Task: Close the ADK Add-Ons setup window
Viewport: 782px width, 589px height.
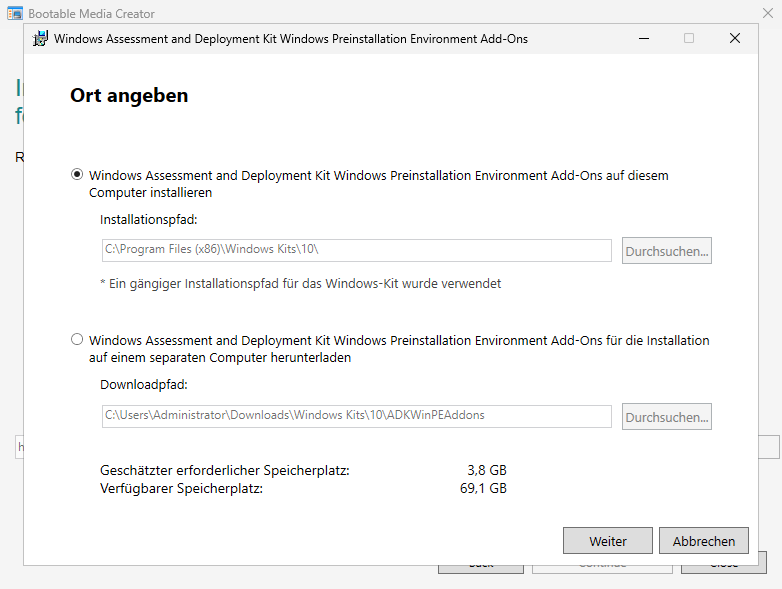Action: tap(735, 38)
